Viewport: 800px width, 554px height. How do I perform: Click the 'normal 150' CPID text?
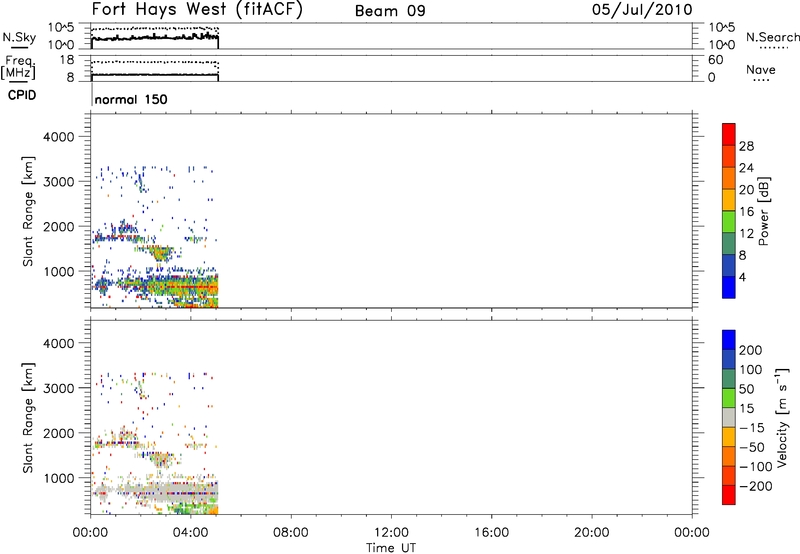pos(131,99)
